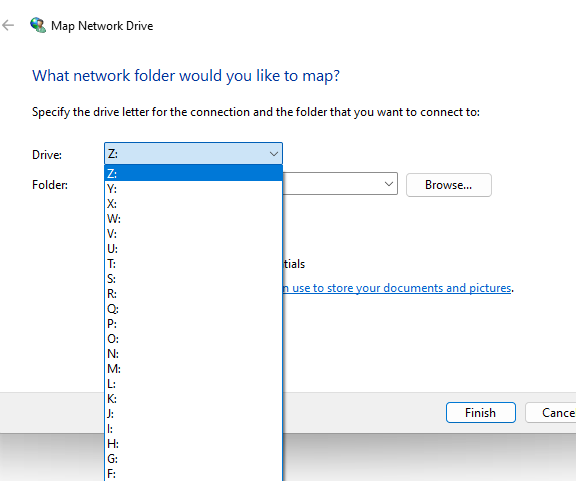Open the Folder combo box dropdown arrow
The image size is (576, 481).
[389, 184]
